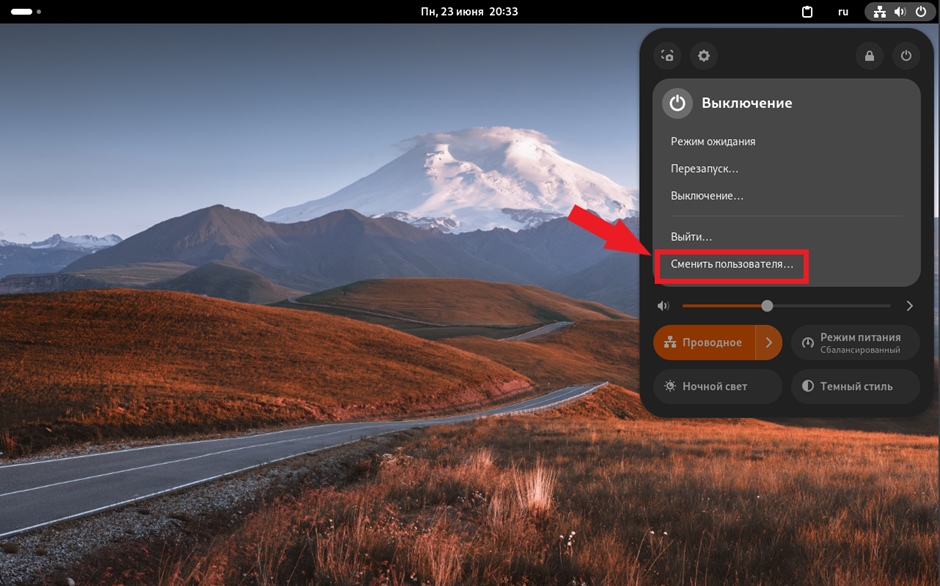Open the calendar from the date and time
Image resolution: width=940 pixels, height=586 pixels.
coord(469,12)
